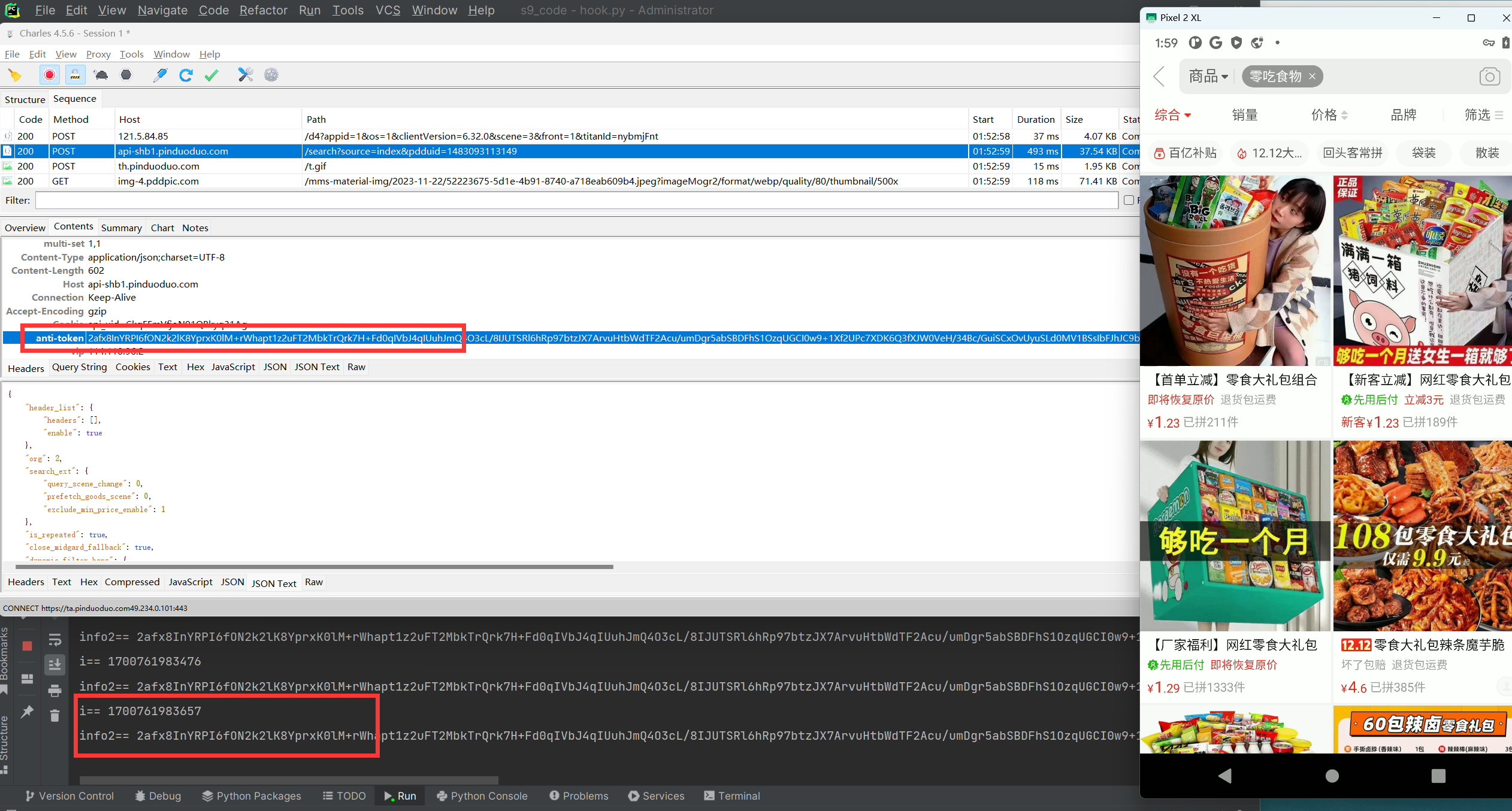Viewport: 1512px width, 811px height.
Task: Open the 筛选 filter panel
Action: [x=1484, y=115]
